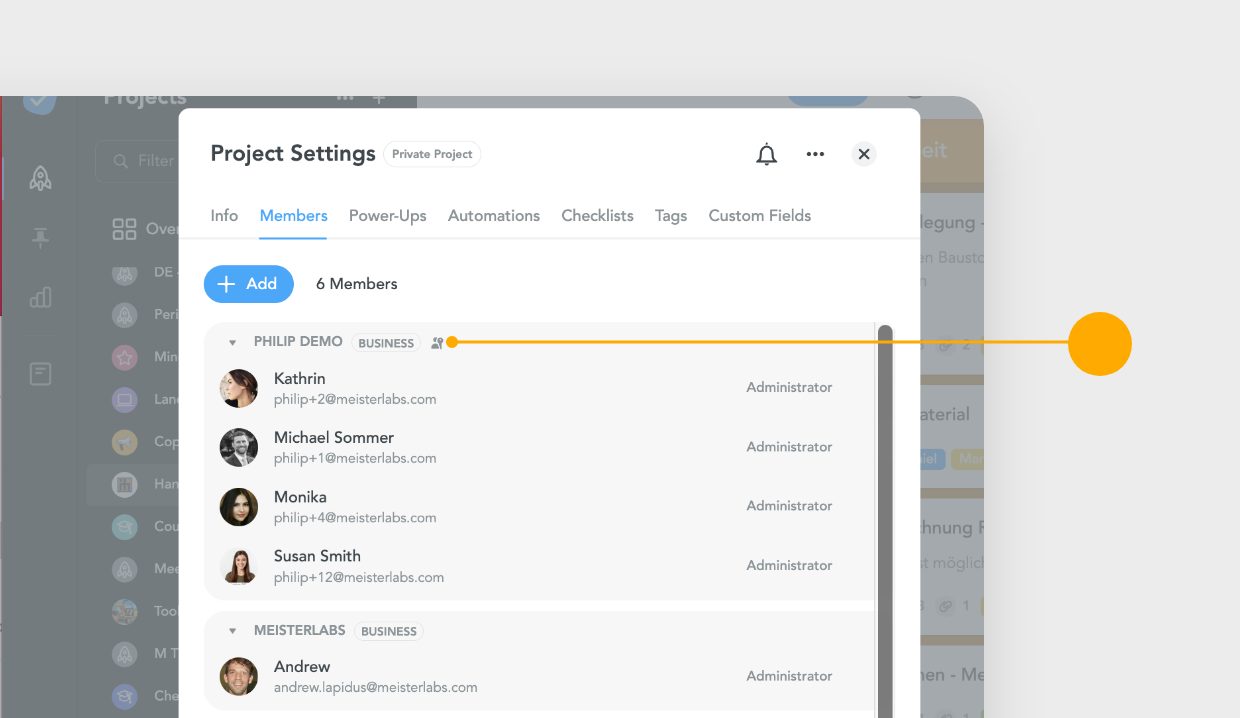Open Monika's Administrator role dropdown
This screenshot has width=1240, height=718.
pyautogui.click(x=788, y=506)
